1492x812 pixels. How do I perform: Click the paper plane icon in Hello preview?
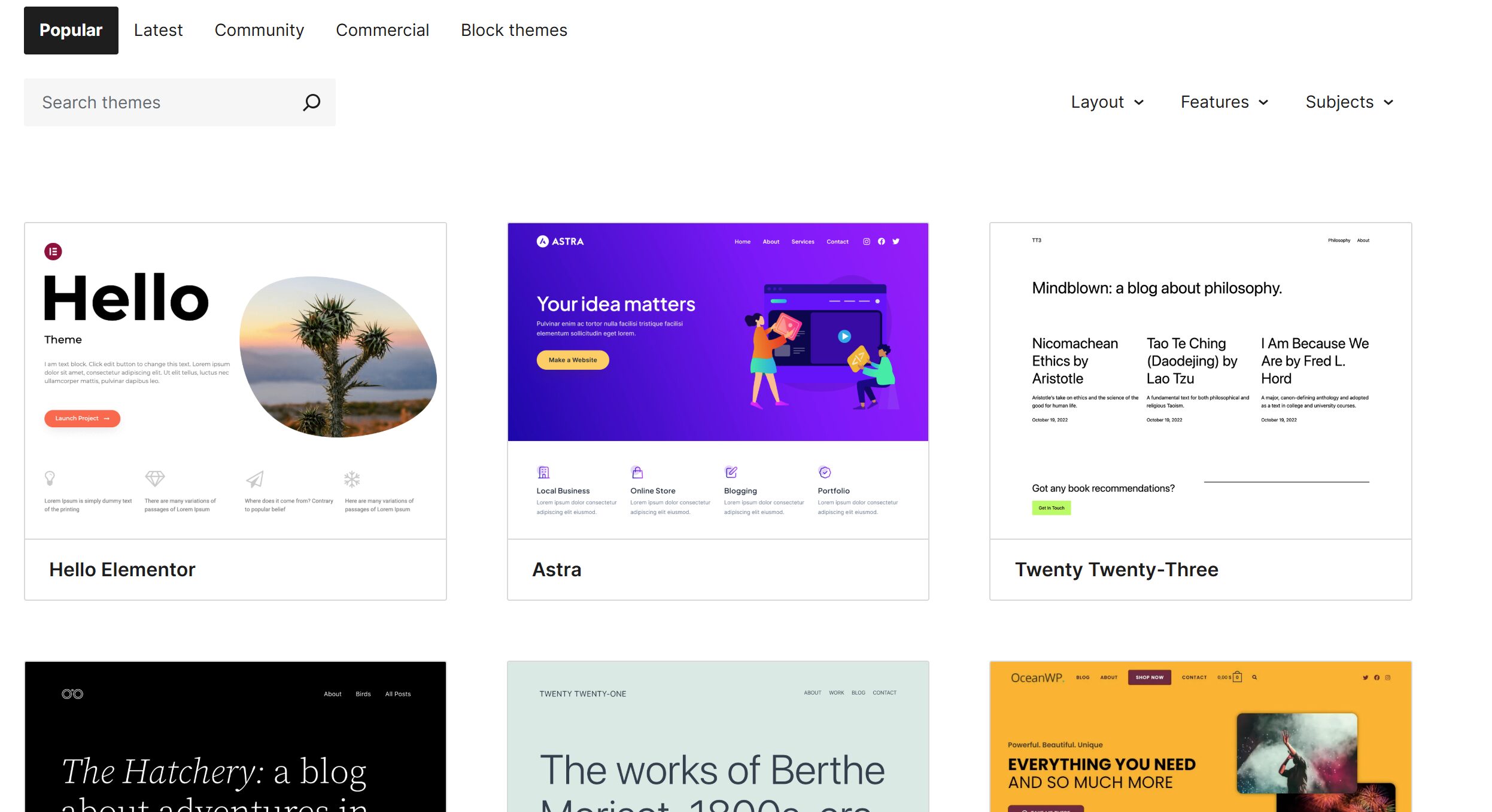(x=254, y=479)
